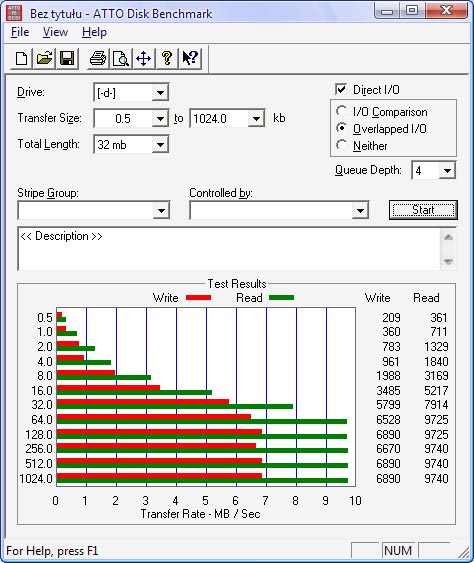Click the 16.0 transfer size row label
This screenshot has width=474, height=563.
tap(42, 391)
